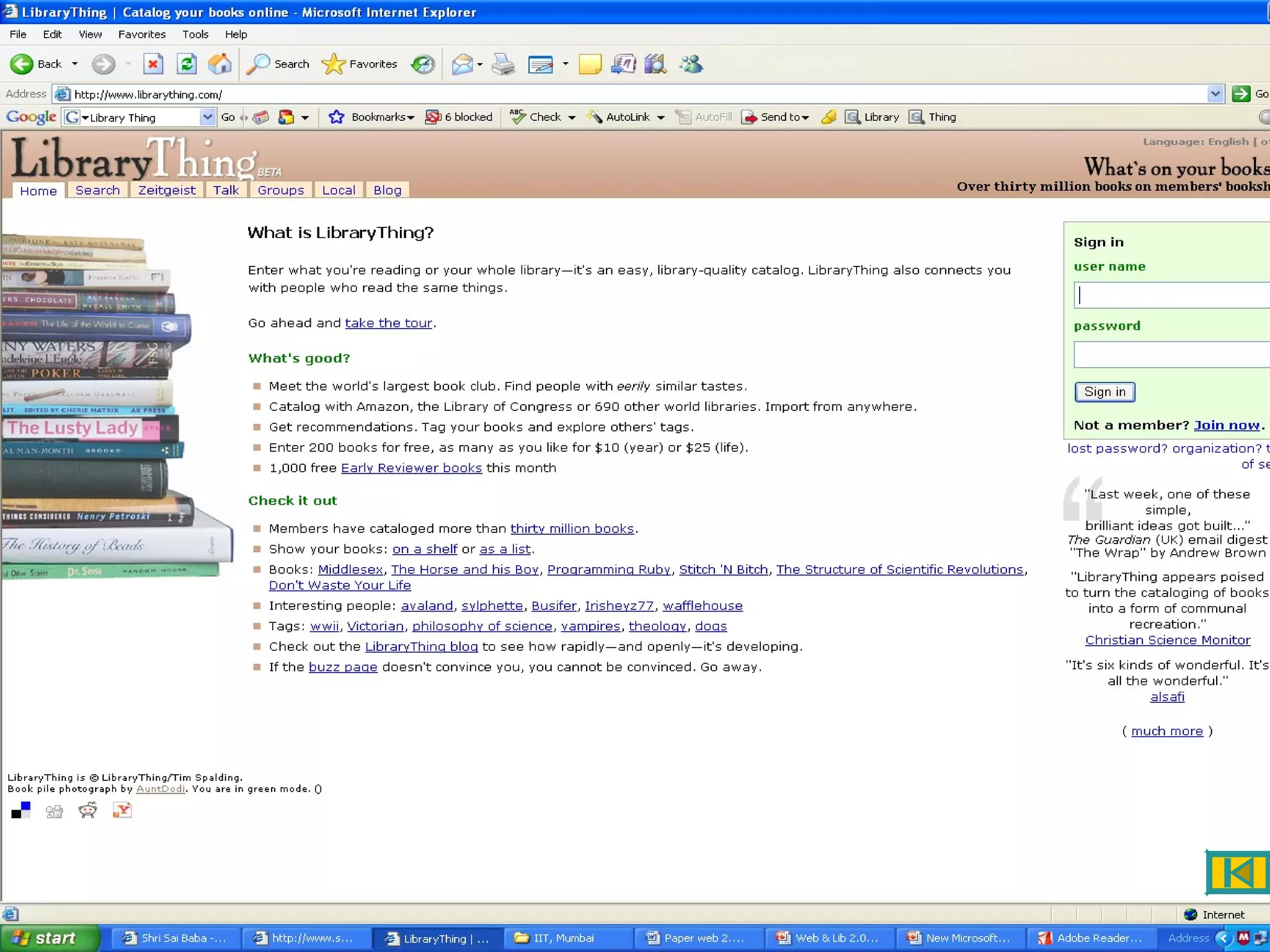Click the Stop loading icon
1270x952 pixels.
click(153, 64)
